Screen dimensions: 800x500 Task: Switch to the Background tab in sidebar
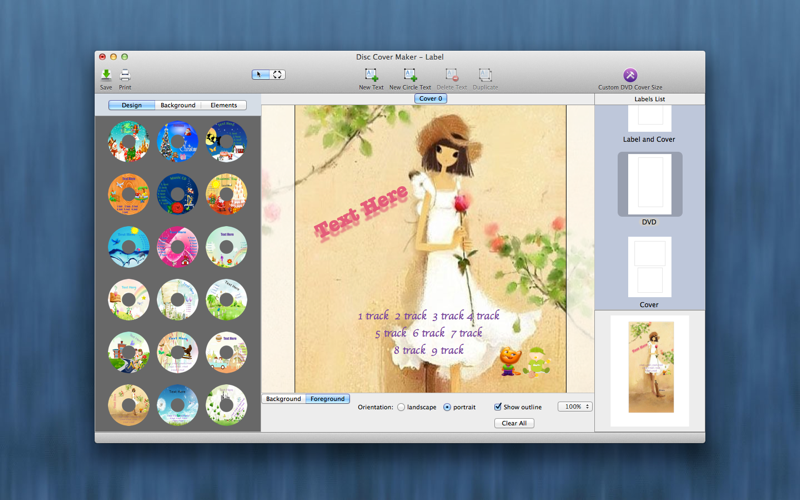point(178,105)
